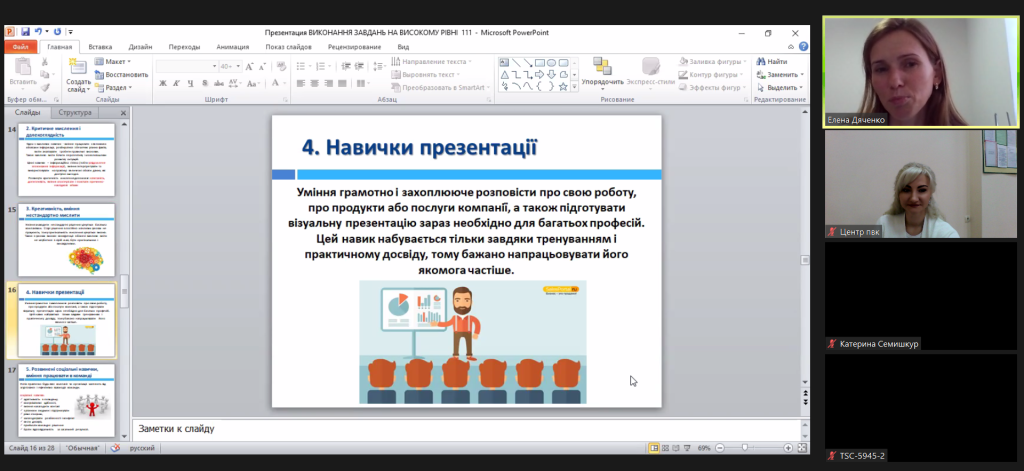Expand the Выделить select dropdown
1024x471 pixels.
pos(783,87)
